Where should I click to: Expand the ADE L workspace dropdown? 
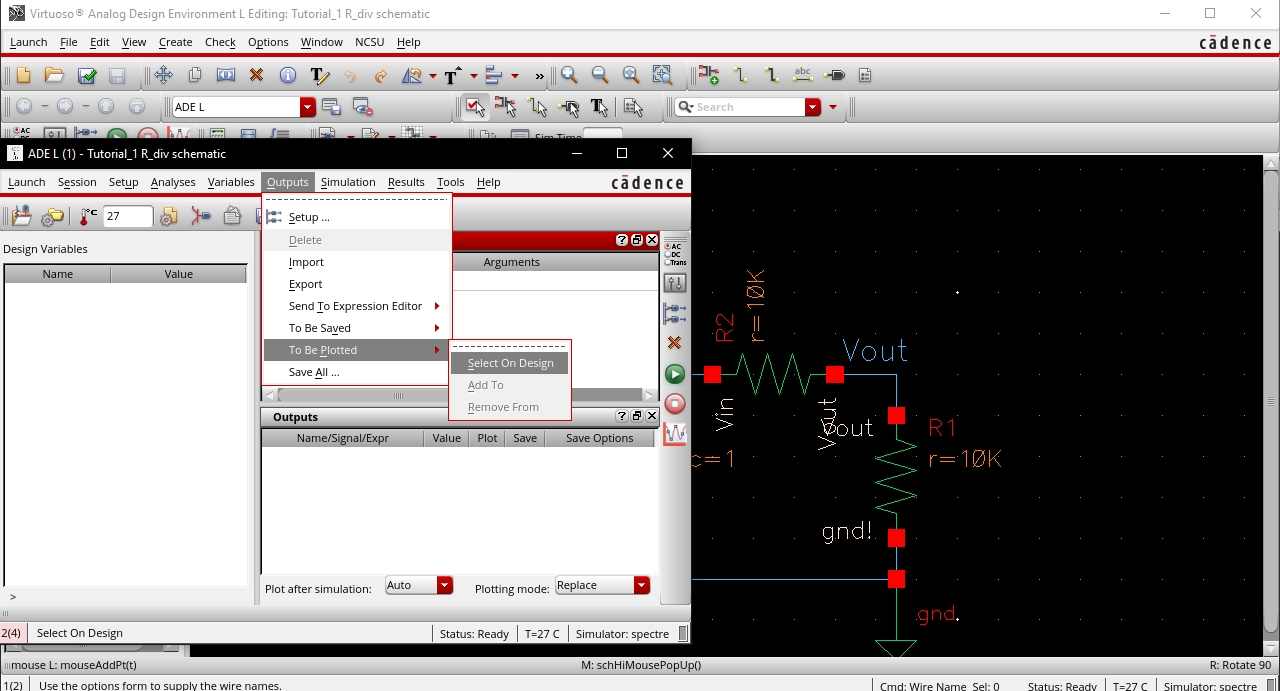point(308,107)
